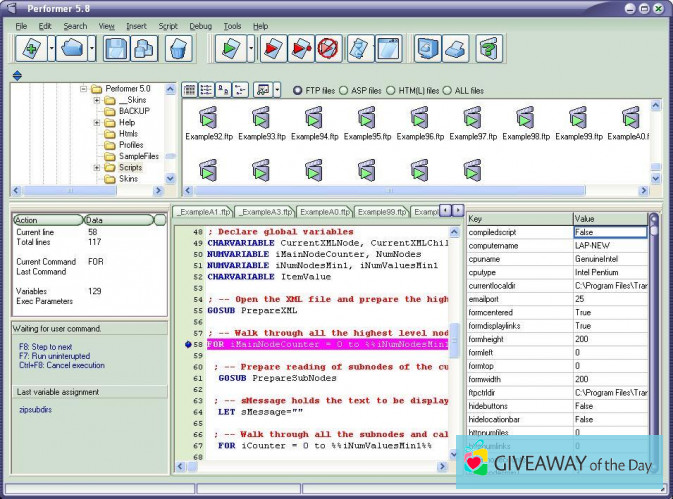Expand the Help folder tree node

coord(97,123)
